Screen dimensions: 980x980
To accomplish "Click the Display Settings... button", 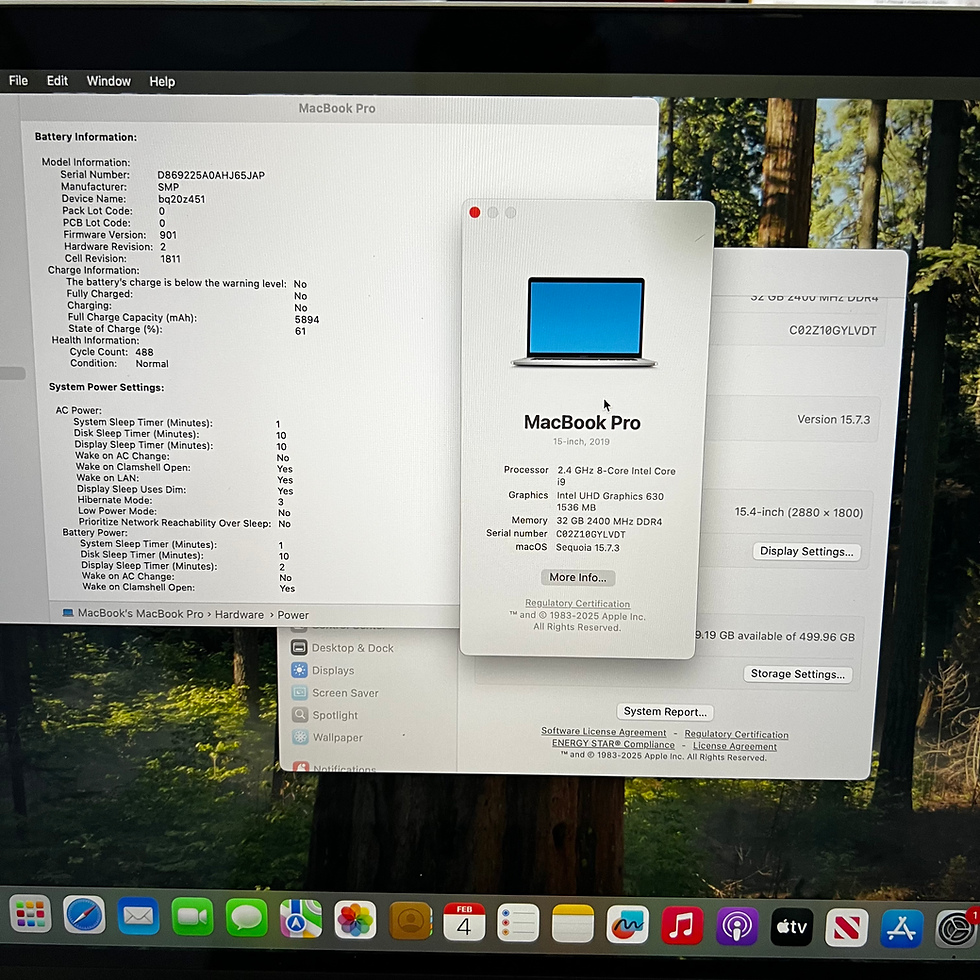I will pyautogui.click(x=806, y=551).
